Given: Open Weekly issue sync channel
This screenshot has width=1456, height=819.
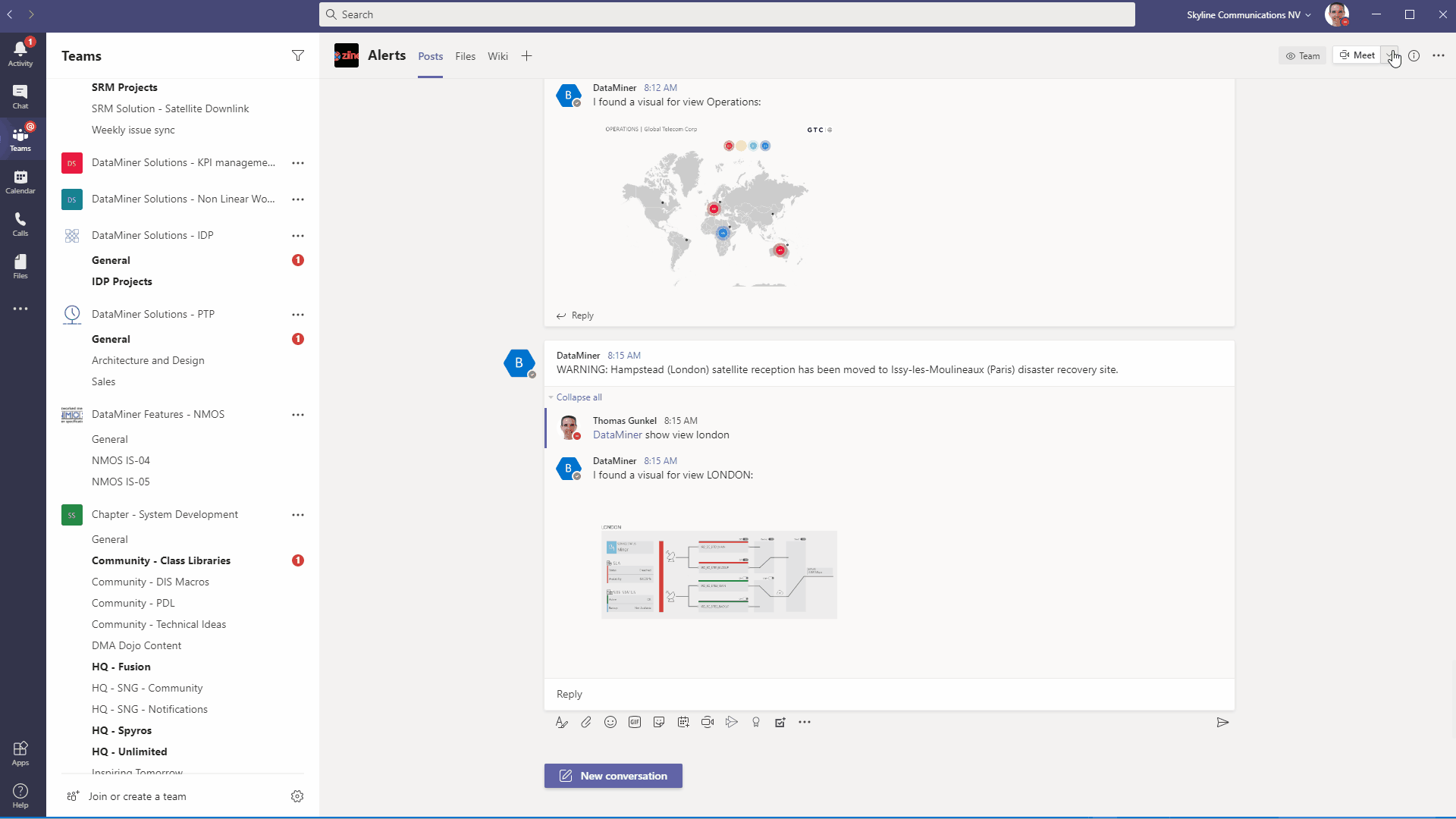Looking at the screenshot, I should pyautogui.click(x=133, y=130).
